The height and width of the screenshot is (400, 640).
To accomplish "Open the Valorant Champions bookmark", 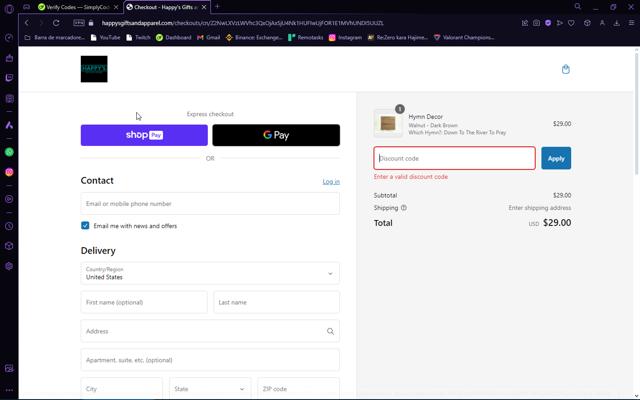I will [x=464, y=38].
